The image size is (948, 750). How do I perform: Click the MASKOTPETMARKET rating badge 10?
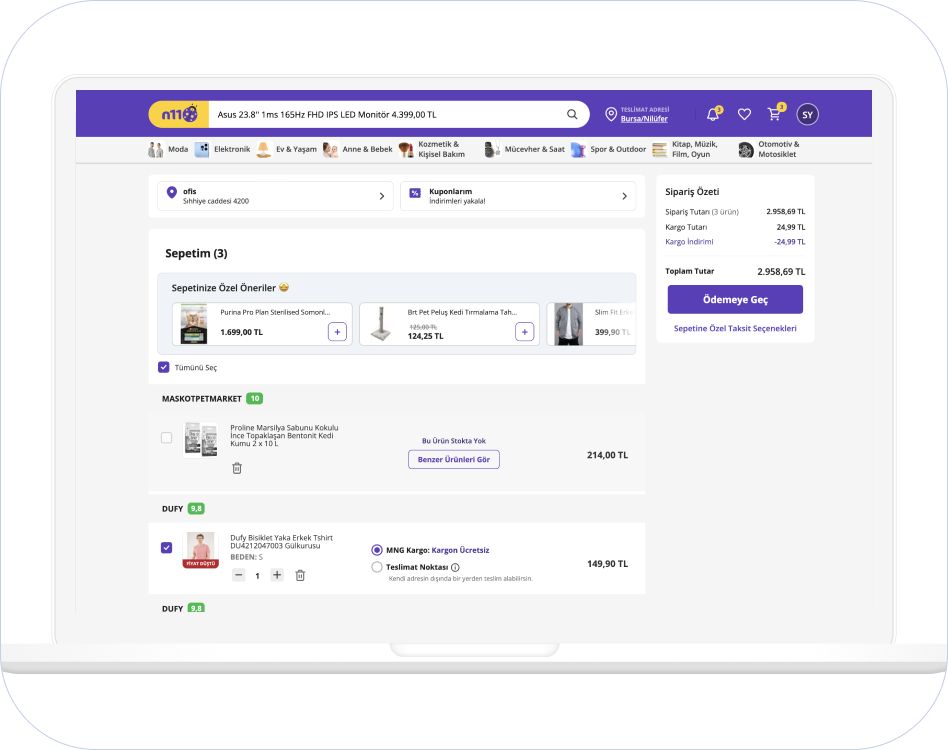255,399
